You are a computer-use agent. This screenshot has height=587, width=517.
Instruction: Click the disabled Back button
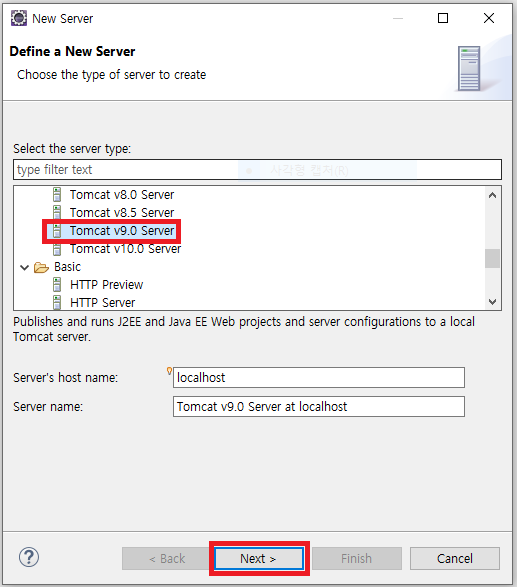coord(166,558)
